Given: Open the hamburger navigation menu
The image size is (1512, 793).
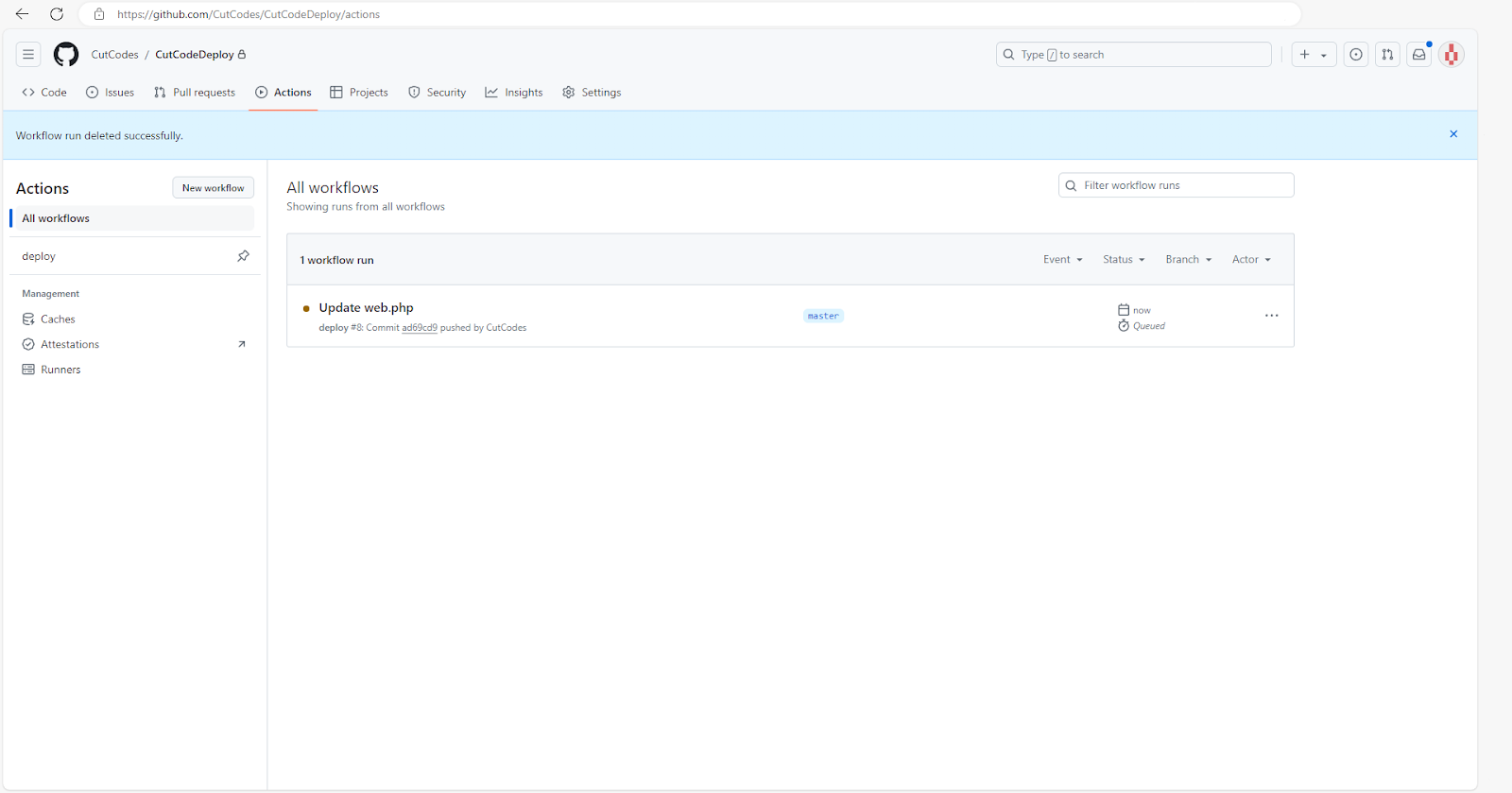Looking at the screenshot, I should point(28,55).
